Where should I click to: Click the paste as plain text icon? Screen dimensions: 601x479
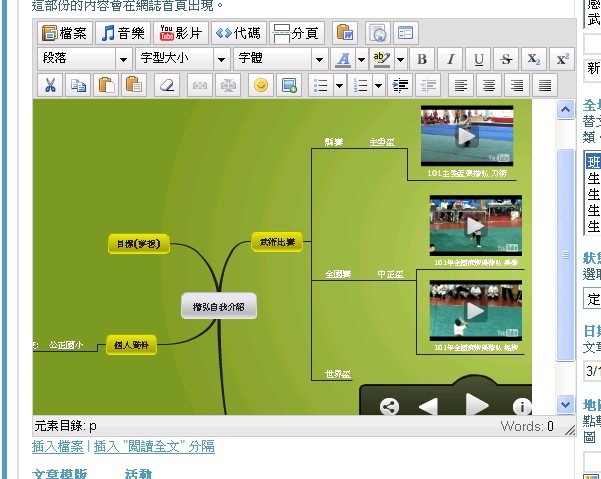134,85
